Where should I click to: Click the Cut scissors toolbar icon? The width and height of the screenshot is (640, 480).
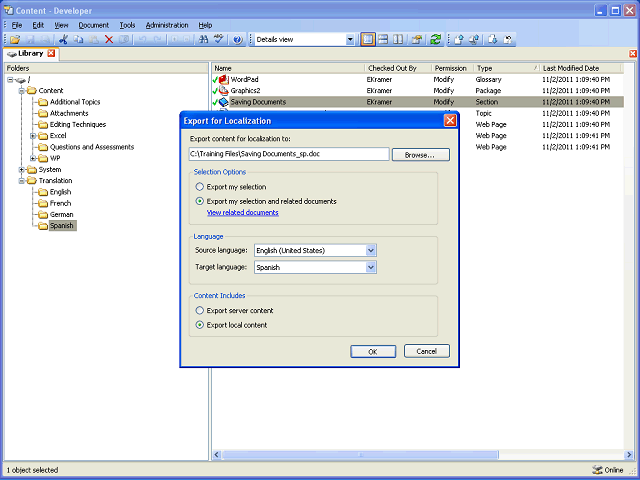(63, 40)
